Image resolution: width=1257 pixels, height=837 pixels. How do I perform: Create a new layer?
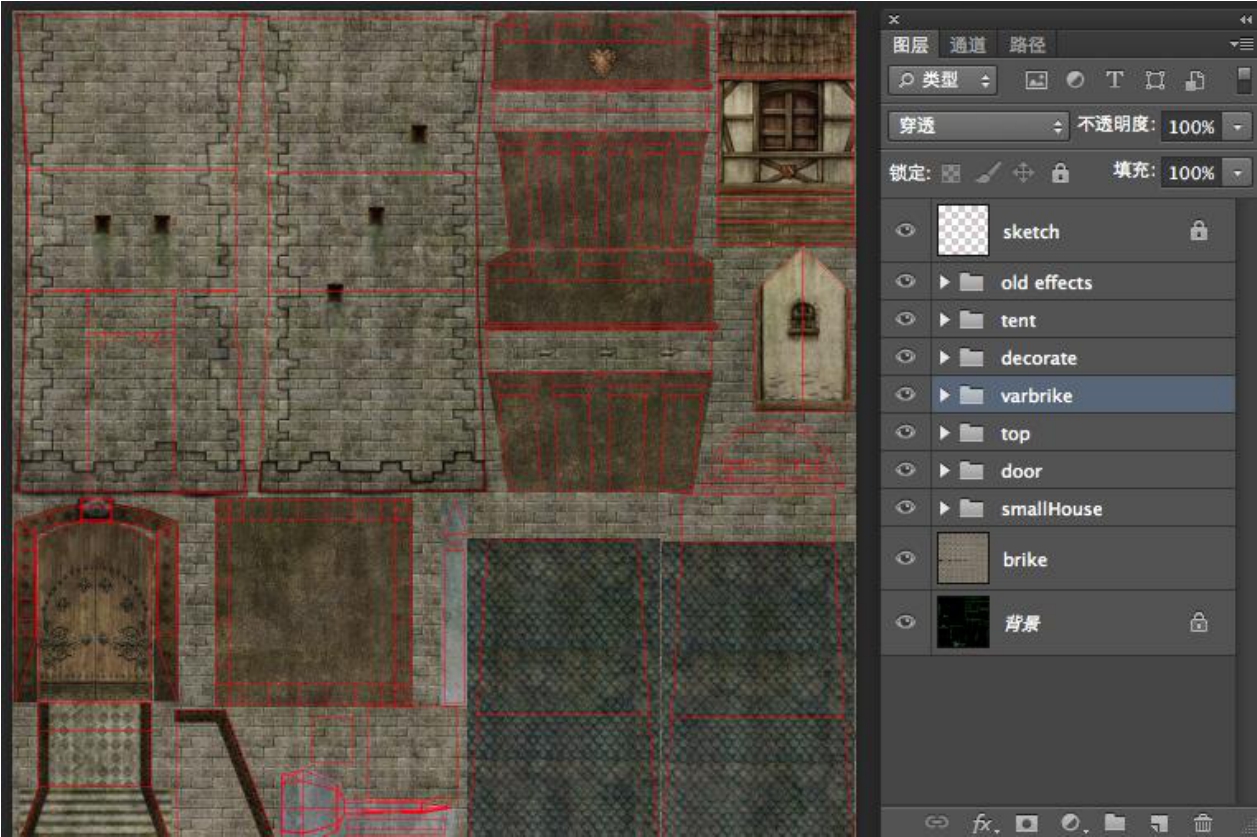tap(1158, 822)
